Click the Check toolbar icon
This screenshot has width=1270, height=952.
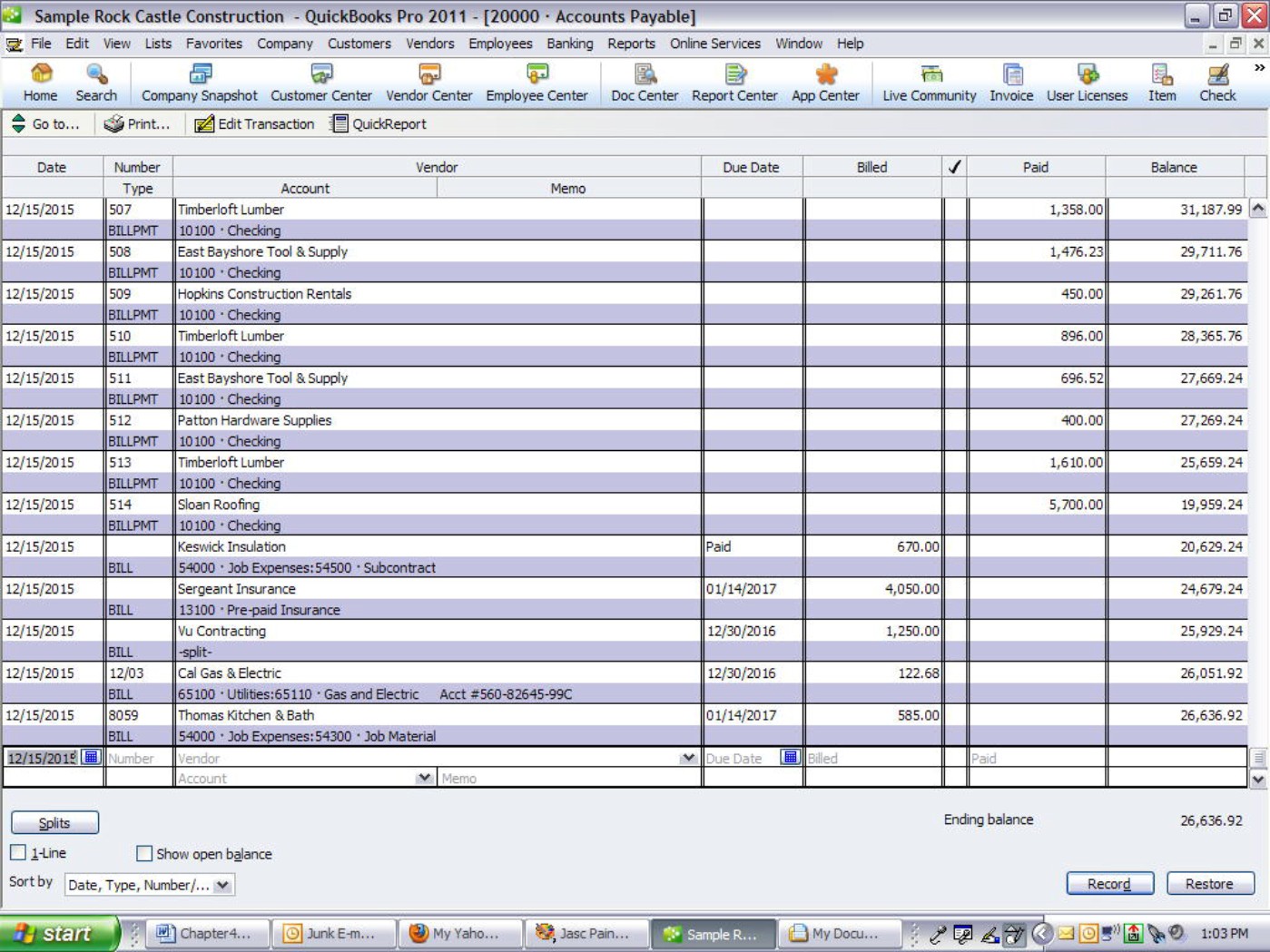pyautogui.click(x=1217, y=83)
